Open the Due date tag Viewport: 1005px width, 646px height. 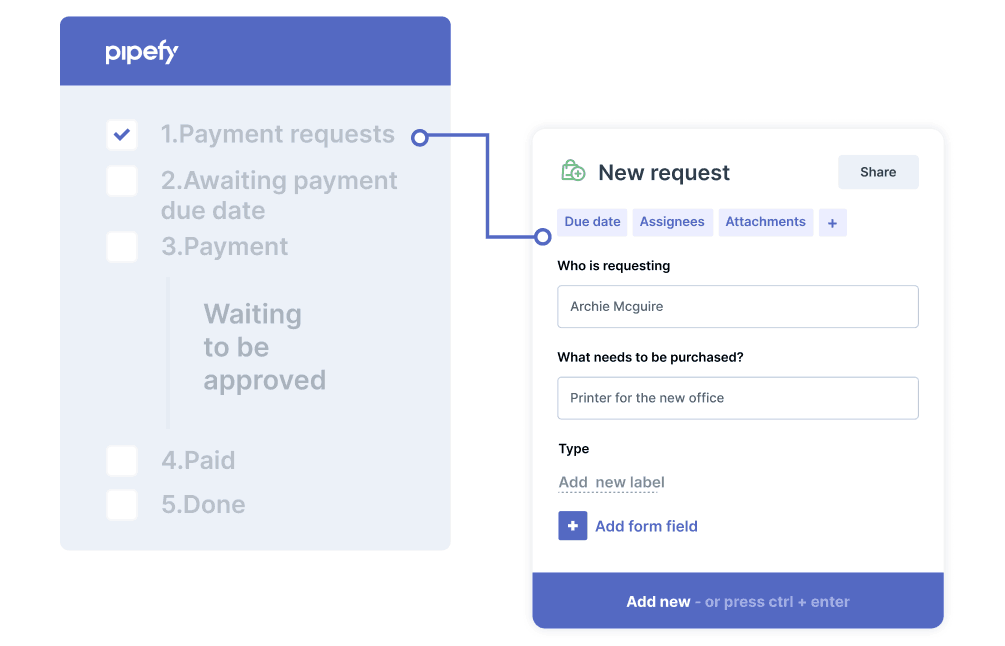[x=592, y=222]
